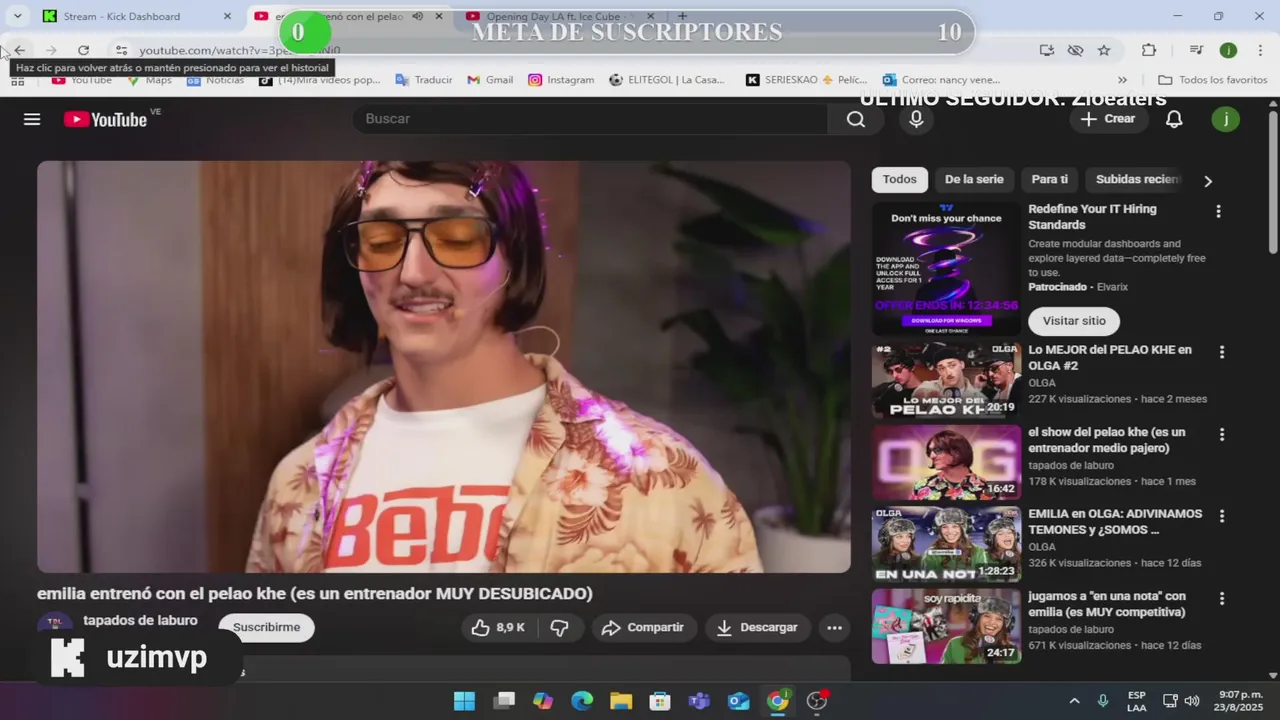The height and width of the screenshot is (720, 1280).
Task: Open site information icon in address bar
Action: pos(120,50)
